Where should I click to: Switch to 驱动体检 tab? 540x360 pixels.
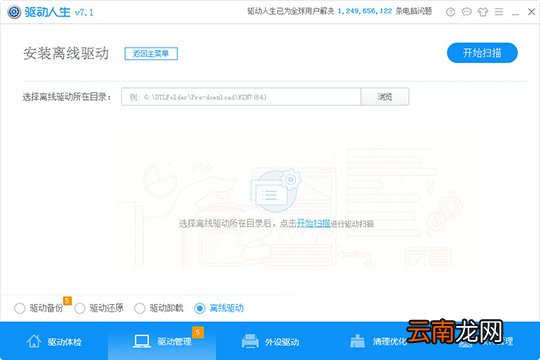click(54, 341)
